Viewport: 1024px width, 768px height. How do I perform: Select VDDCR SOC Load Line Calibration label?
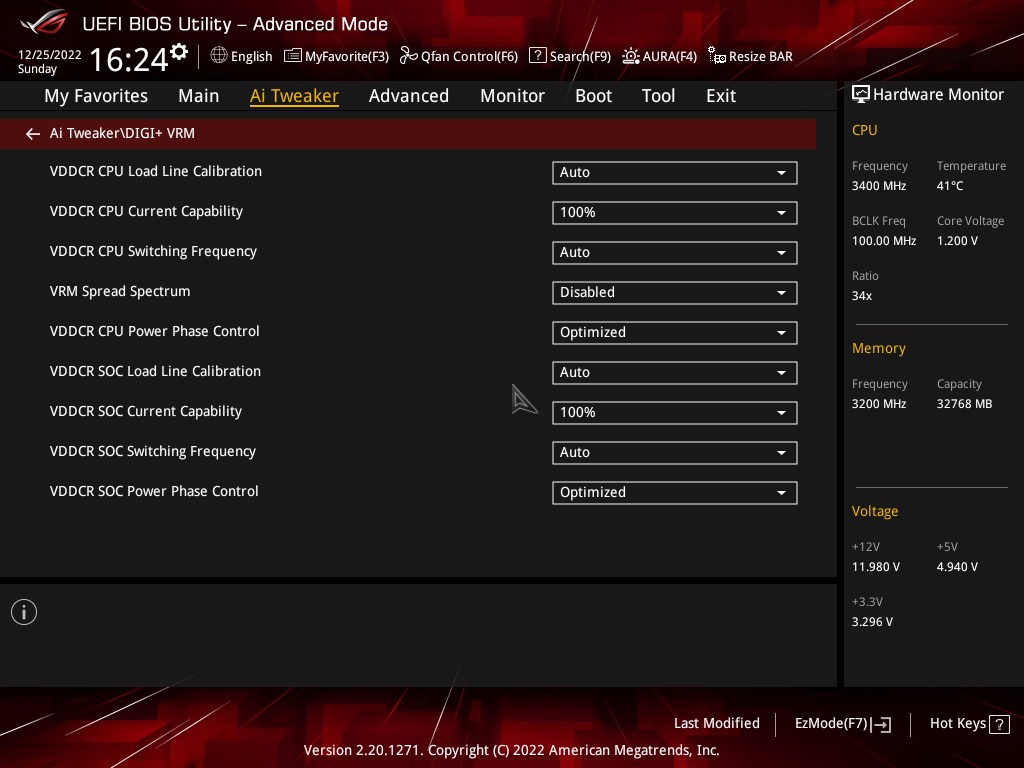point(155,371)
